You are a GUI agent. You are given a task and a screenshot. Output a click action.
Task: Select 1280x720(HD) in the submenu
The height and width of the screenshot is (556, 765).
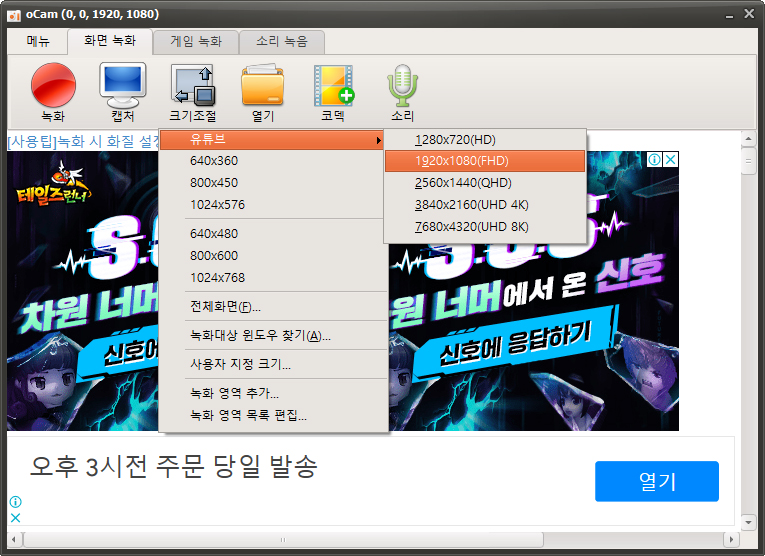click(485, 140)
